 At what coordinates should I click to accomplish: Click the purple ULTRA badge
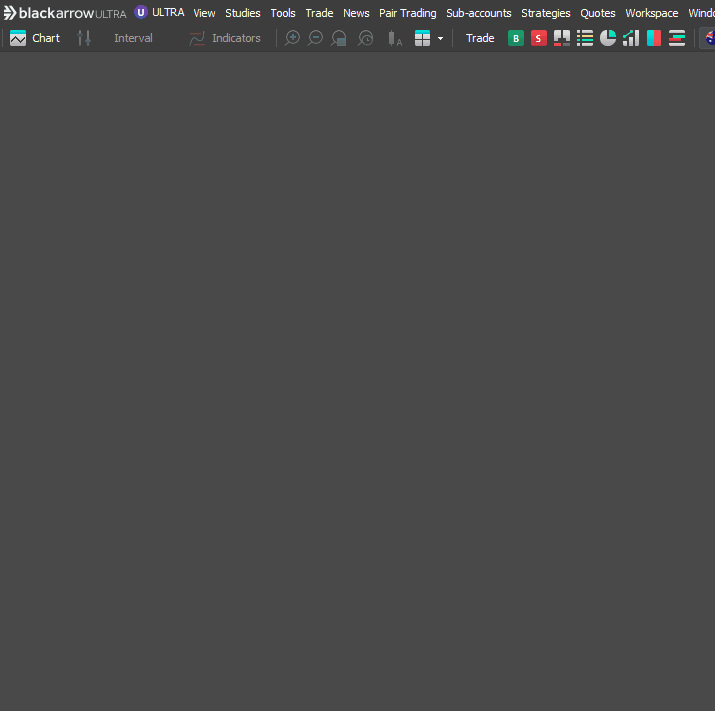pos(141,12)
